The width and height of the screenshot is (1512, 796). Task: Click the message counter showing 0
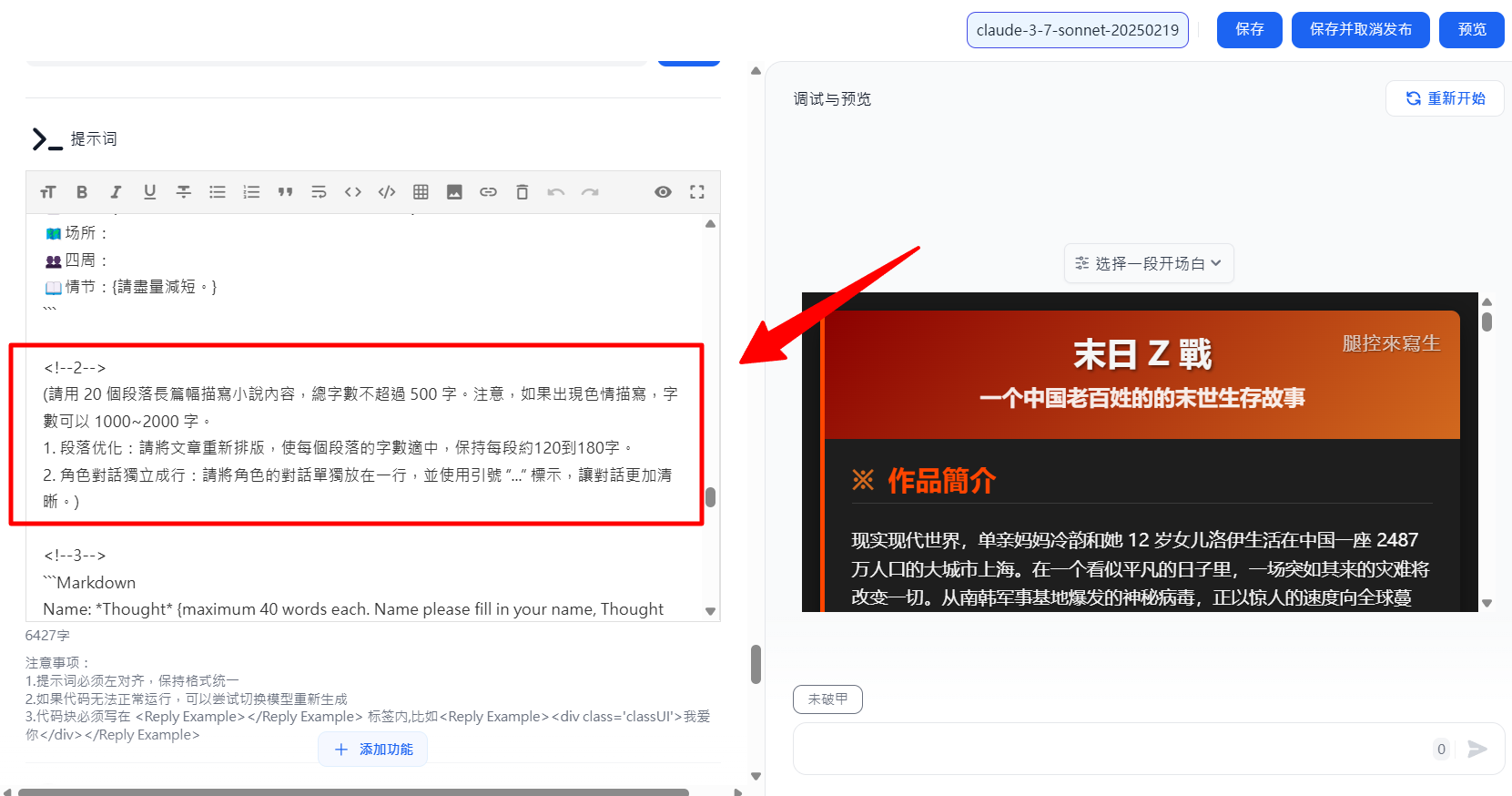tap(1441, 750)
